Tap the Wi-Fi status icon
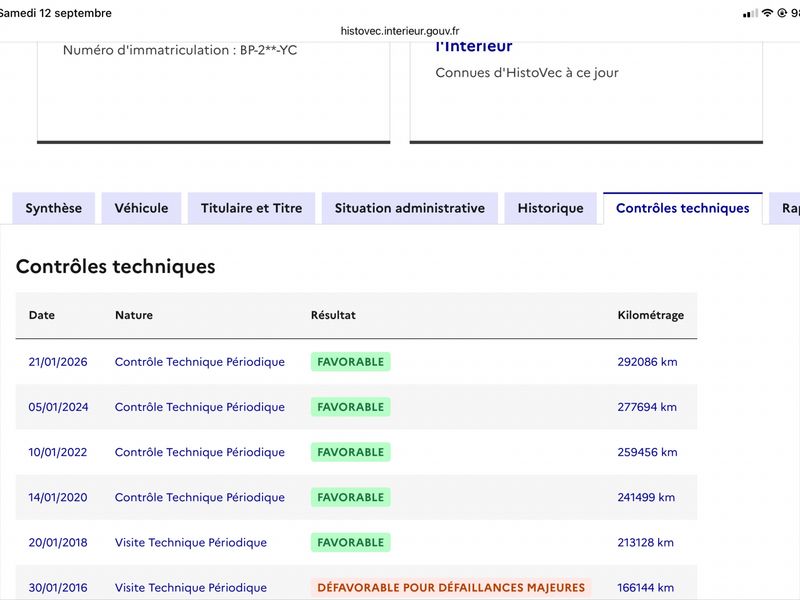This screenshot has height=600, width=800. click(x=767, y=13)
